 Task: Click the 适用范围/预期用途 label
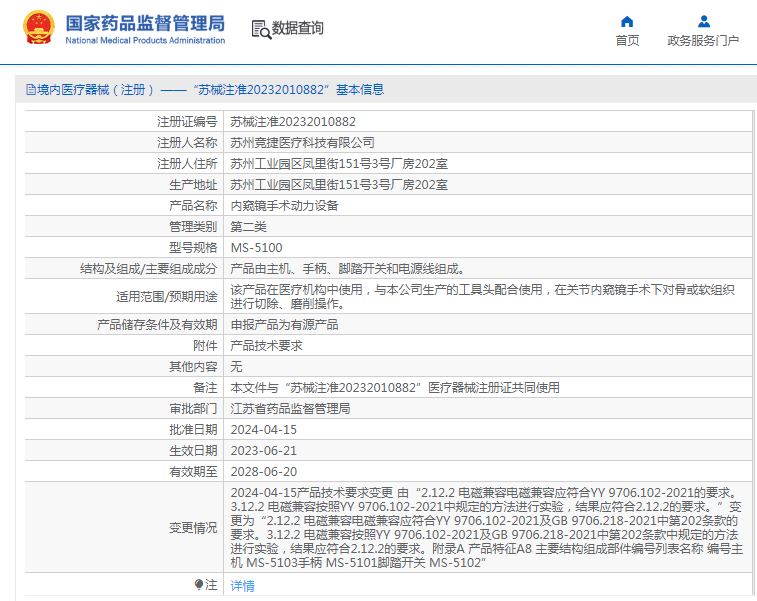click(x=167, y=296)
